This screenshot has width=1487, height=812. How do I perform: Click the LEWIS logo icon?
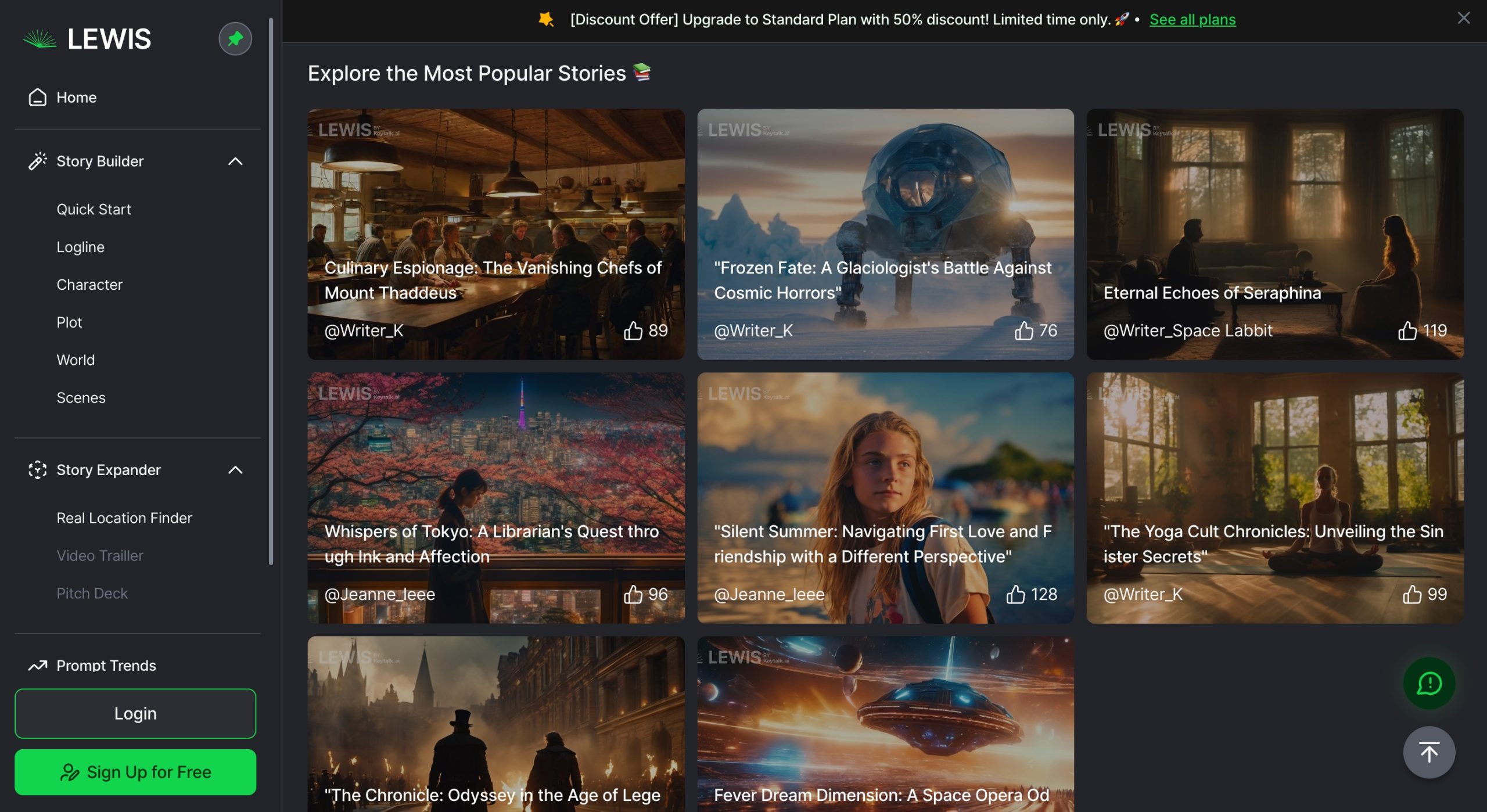pyautogui.click(x=39, y=39)
